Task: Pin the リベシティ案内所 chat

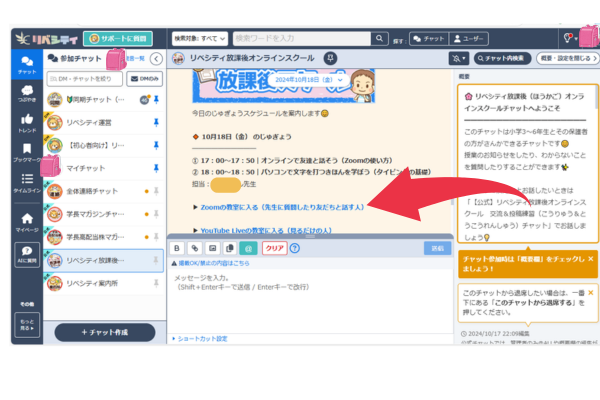Action: click(x=156, y=284)
